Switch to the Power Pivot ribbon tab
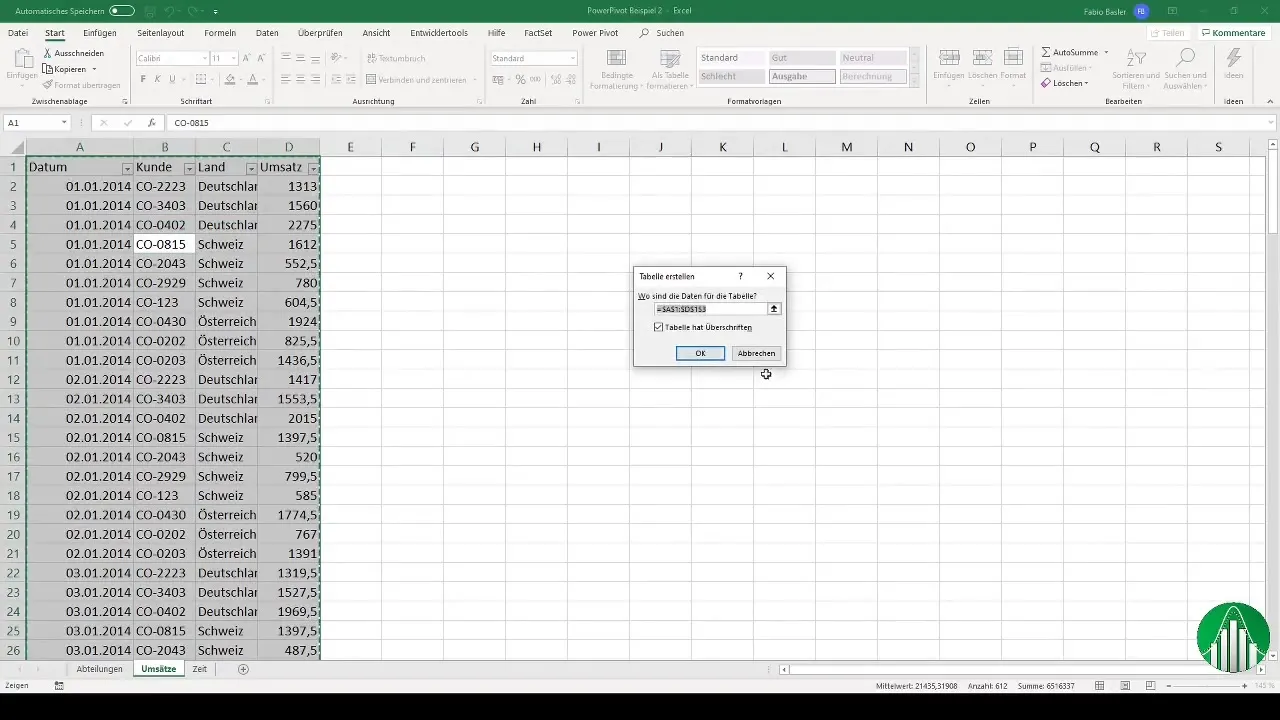1280x720 pixels. click(x=595, y=33)
